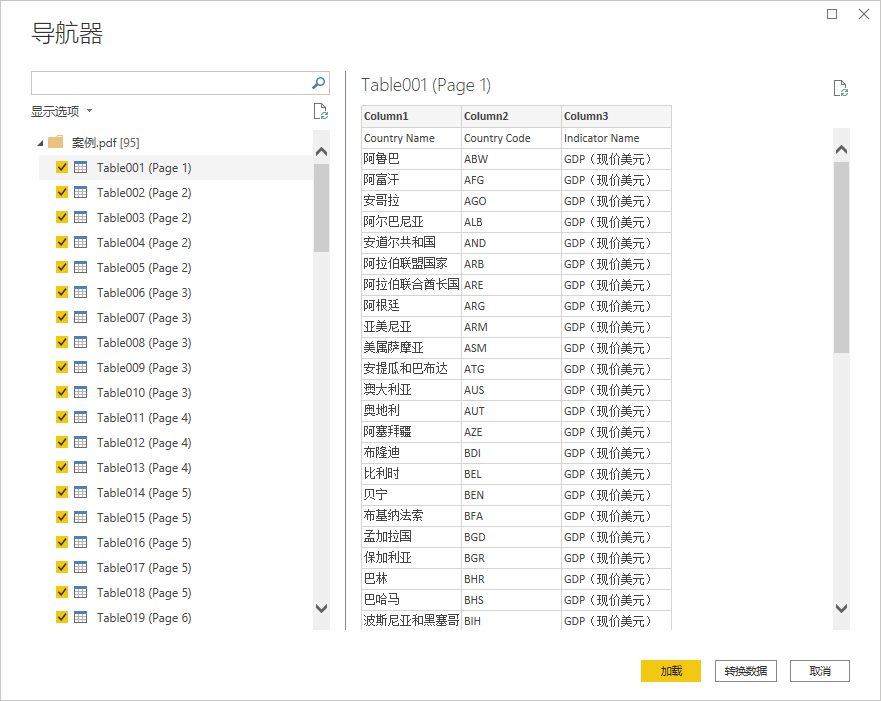The width and height of the screenshot is (881, 701).
Task: Click the table icon beside Table001 (Page 1)
Action: click(x=80, y=167)
